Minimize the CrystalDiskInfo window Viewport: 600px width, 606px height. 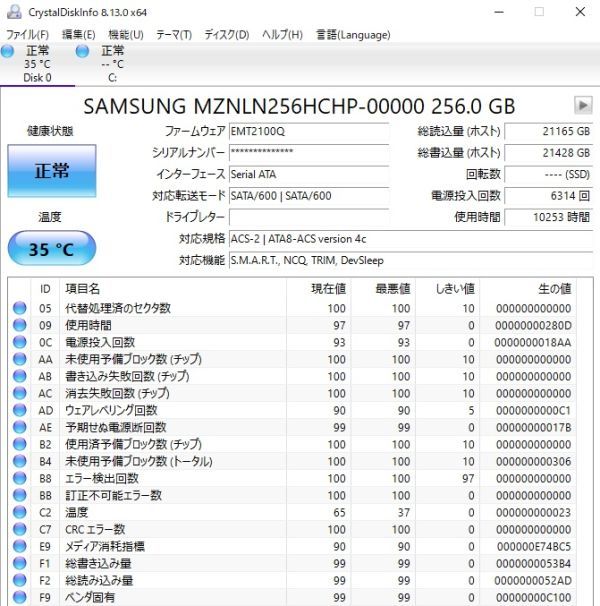coord(499,12)
